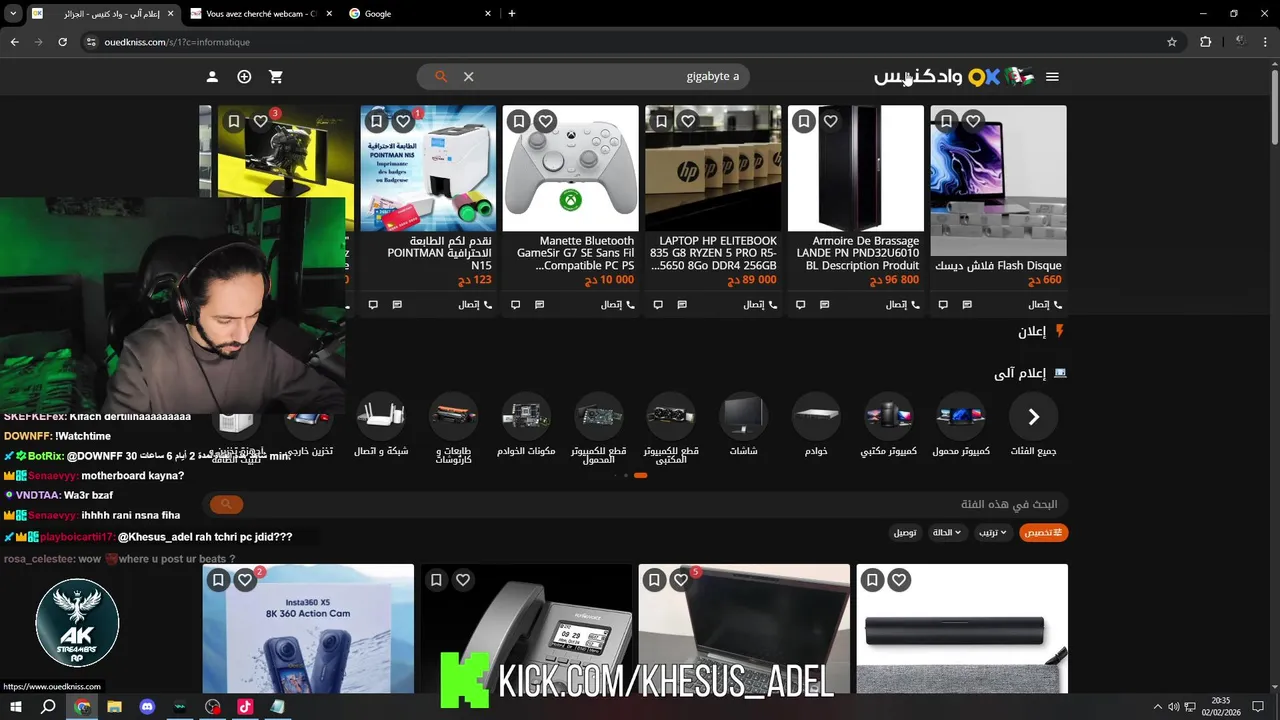Bookmark this page with the star

[x=1172, y=42]
